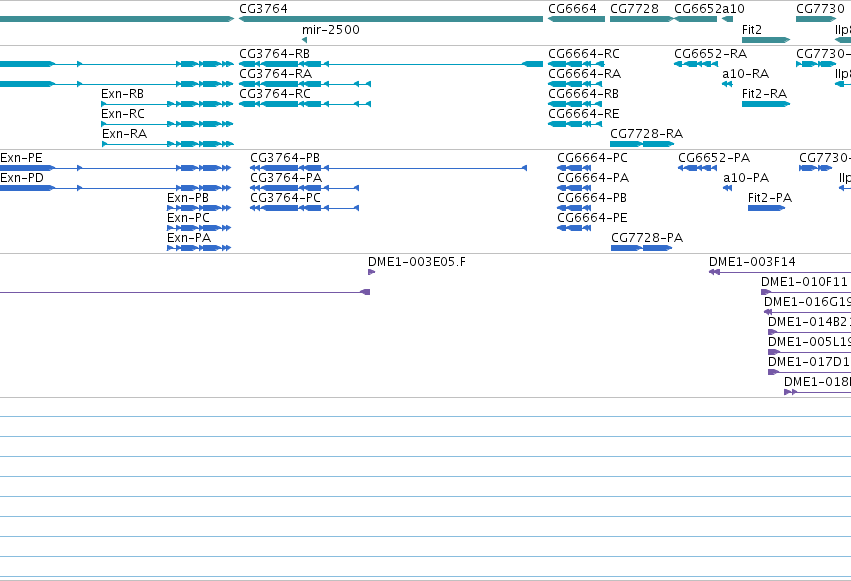Select transcript CG3764-RC

click(x=304, y=104)
